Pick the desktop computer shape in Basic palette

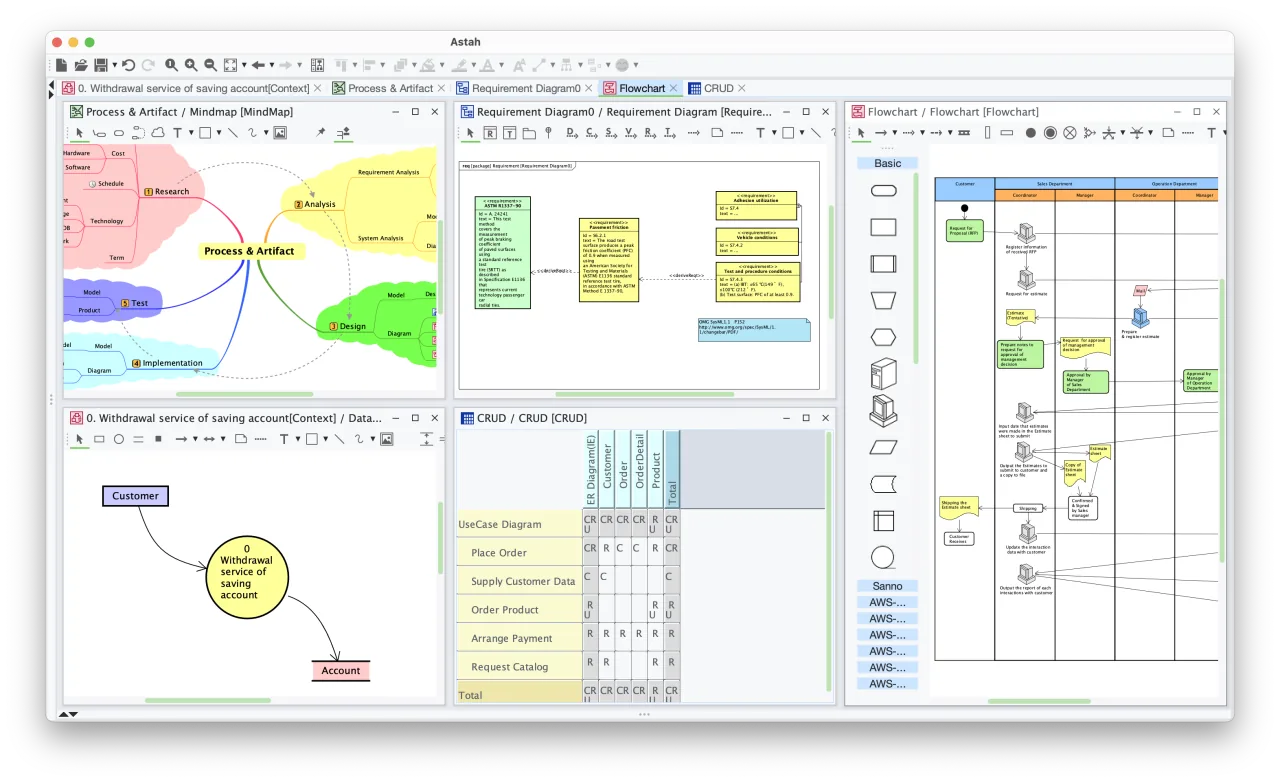coord(884,410)
